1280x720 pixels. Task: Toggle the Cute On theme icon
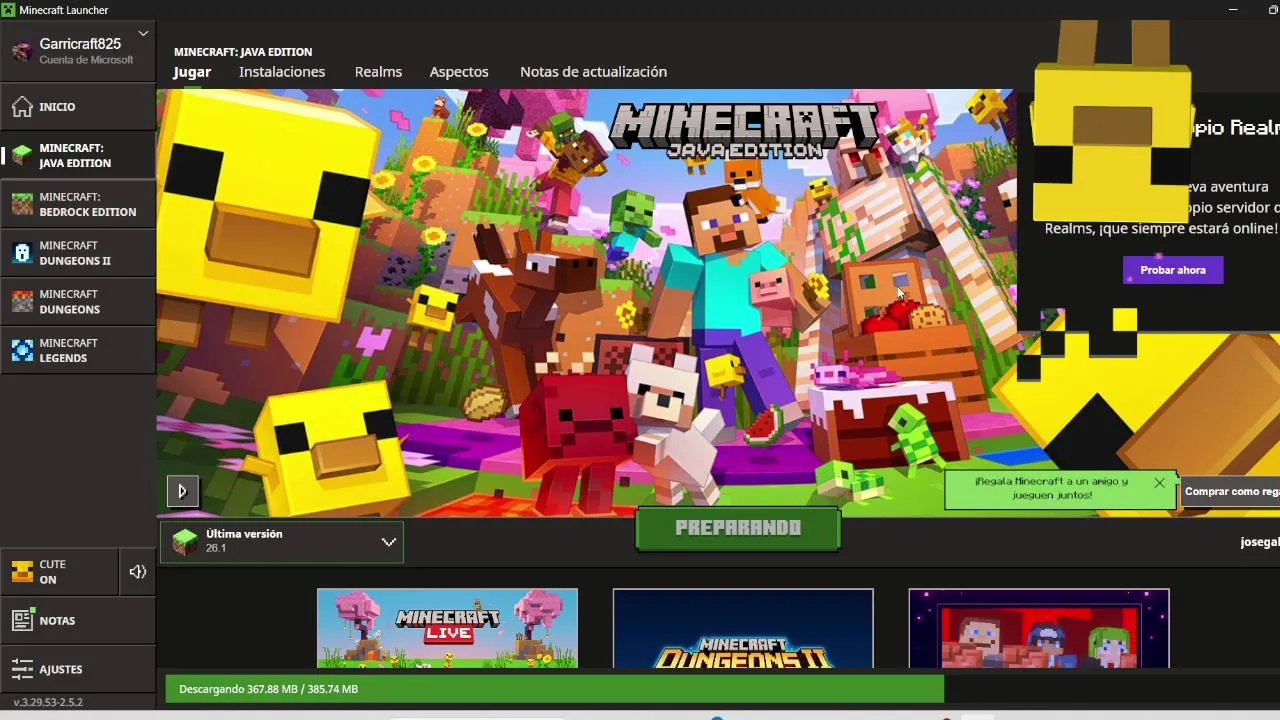[x=22, y=572]
